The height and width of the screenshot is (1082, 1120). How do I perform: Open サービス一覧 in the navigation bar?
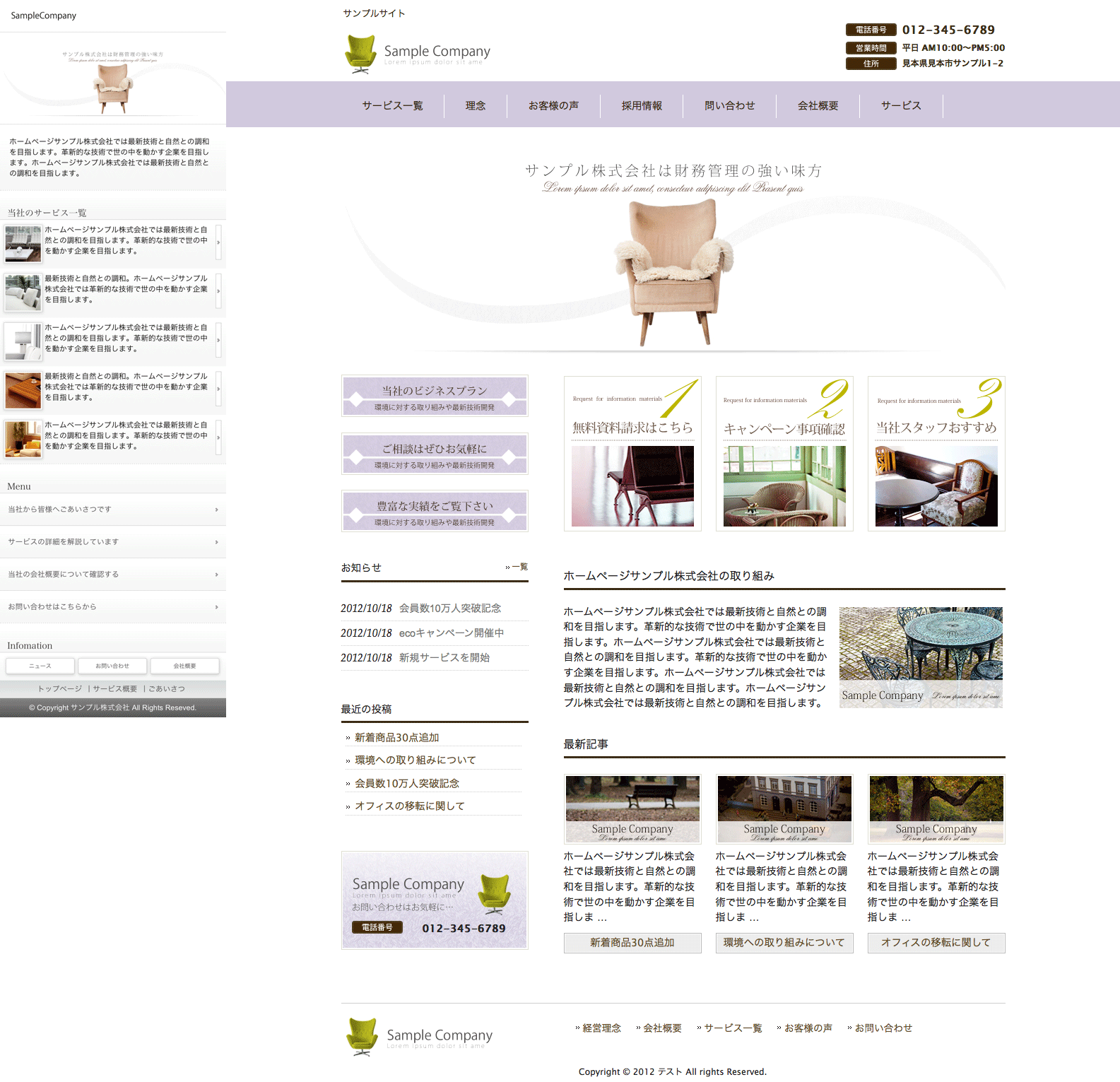392,105
